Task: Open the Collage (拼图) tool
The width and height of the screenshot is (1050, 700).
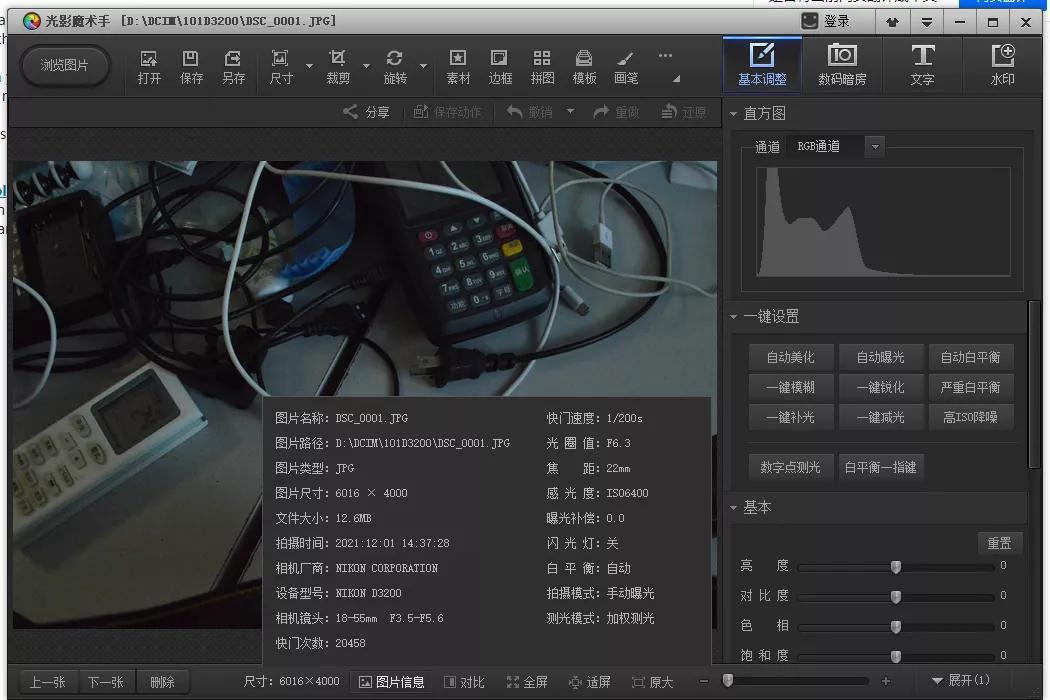Action: click(542, 66)
